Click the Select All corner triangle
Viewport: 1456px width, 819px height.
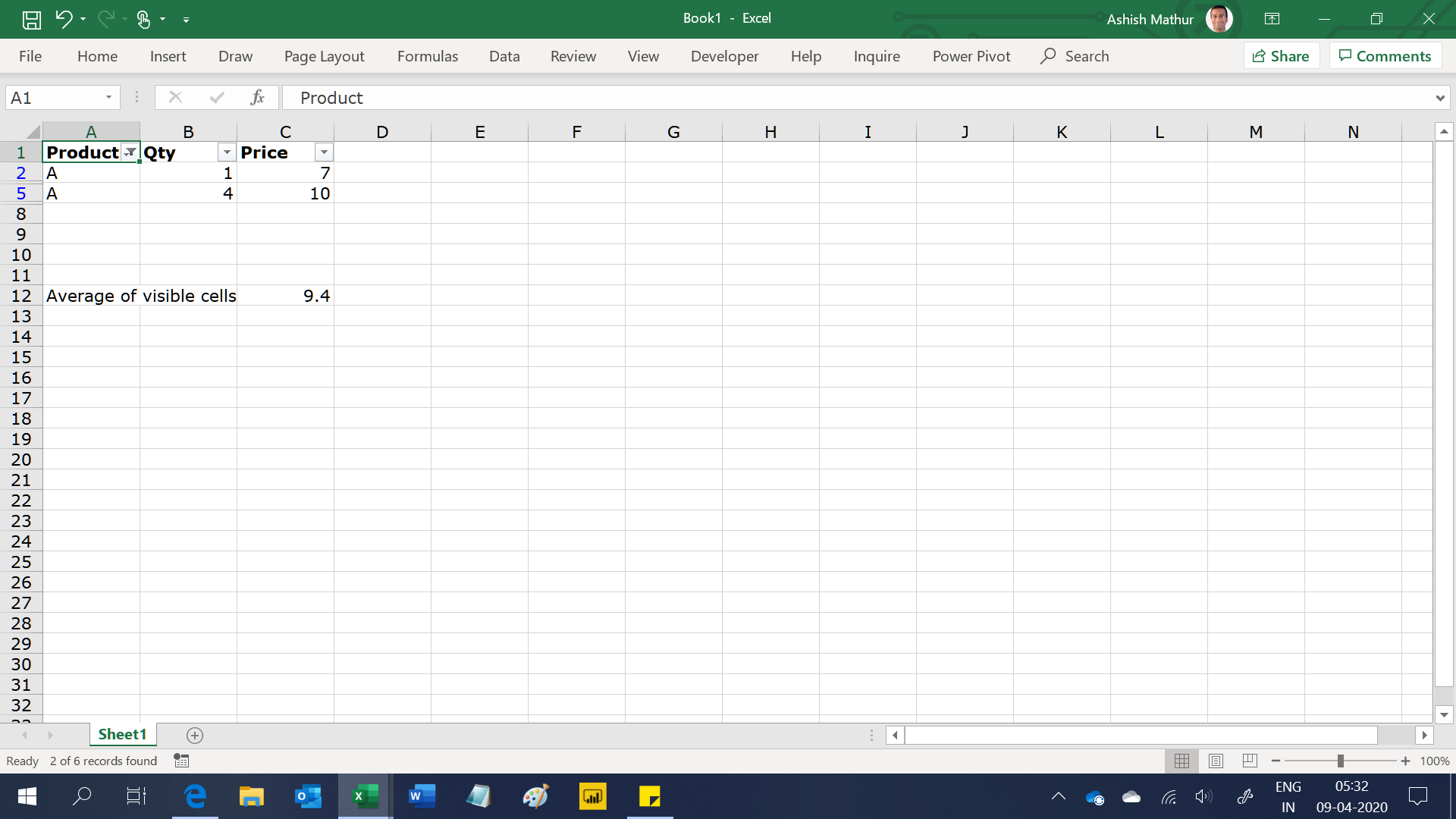pos(33,132)
